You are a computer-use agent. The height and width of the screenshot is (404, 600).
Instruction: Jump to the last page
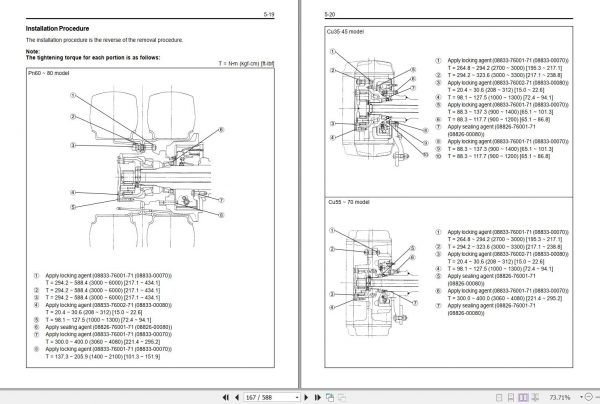coord(318,397)
